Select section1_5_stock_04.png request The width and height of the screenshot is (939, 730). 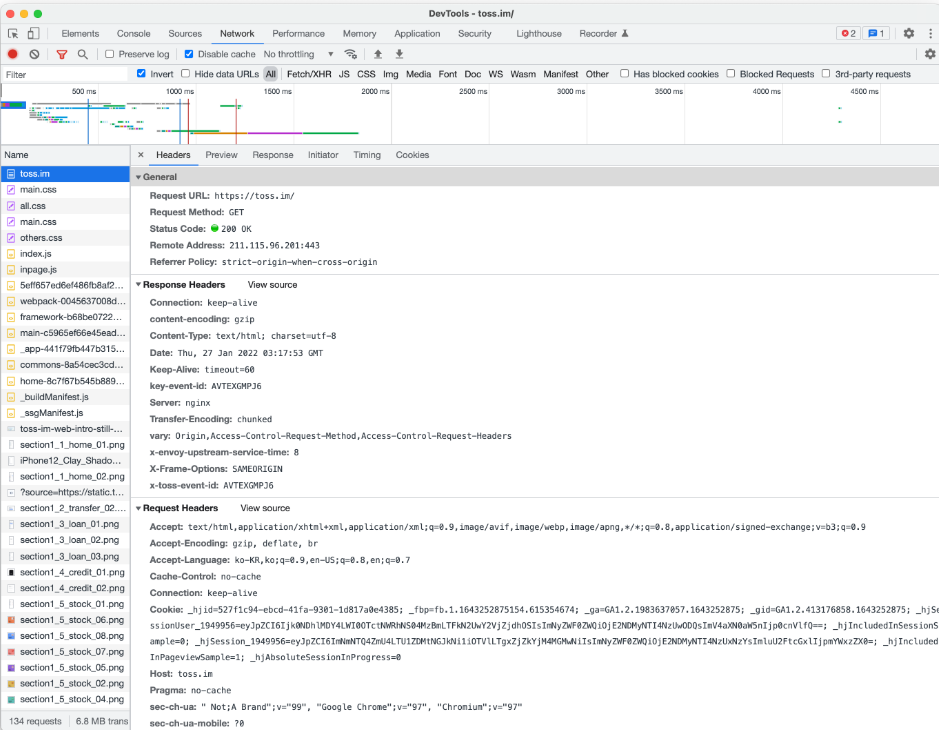point(65,699)
